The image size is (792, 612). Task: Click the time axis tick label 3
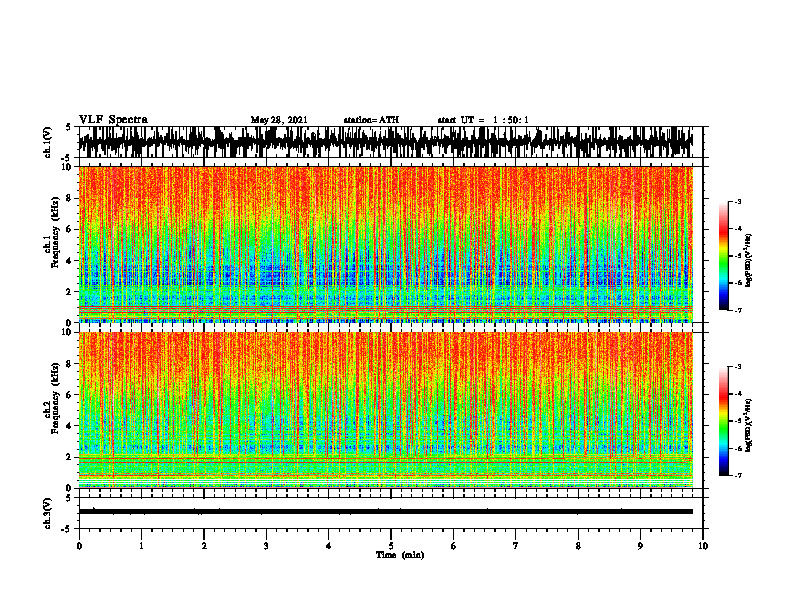266,546
